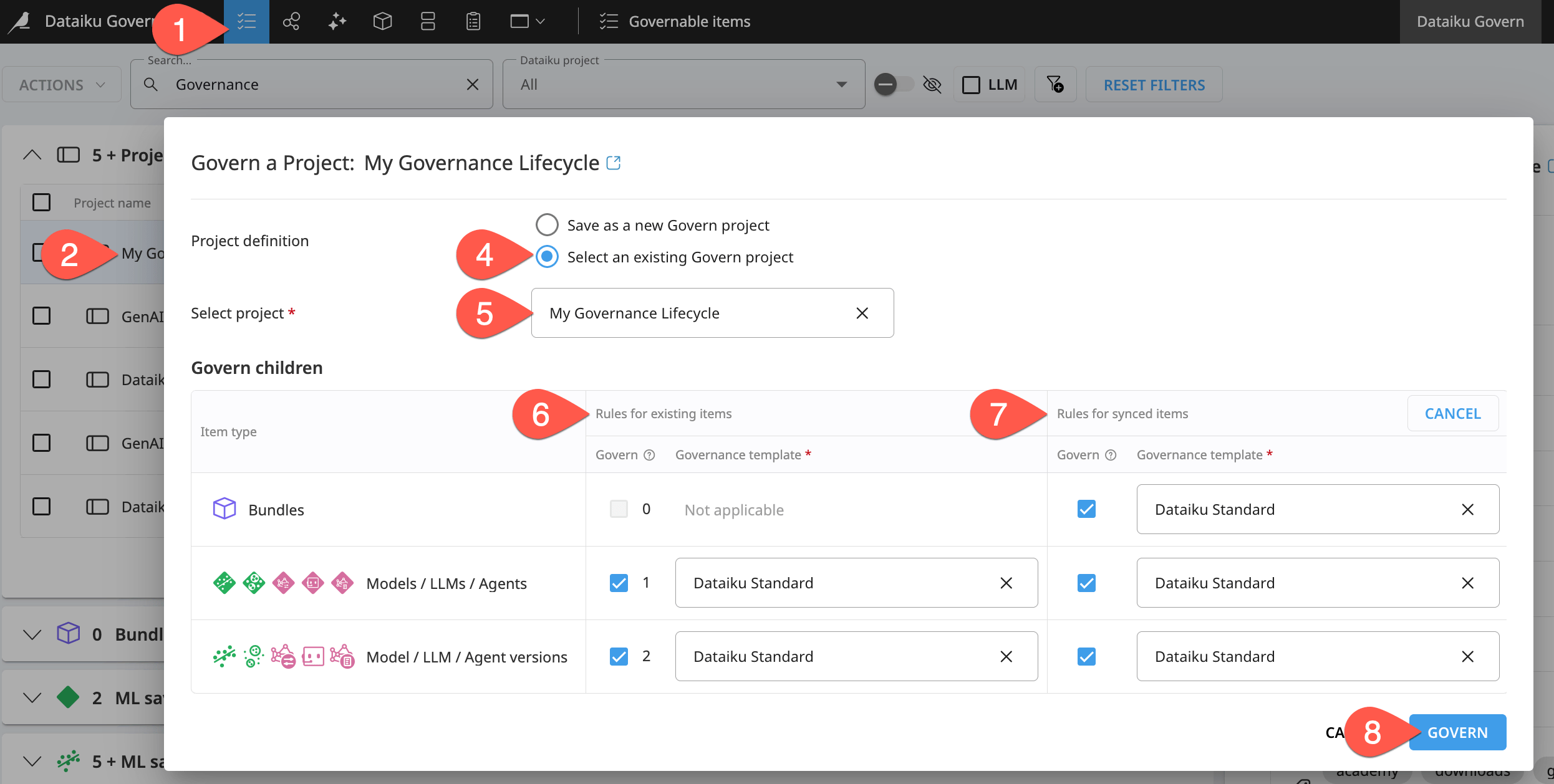Tick the select-all Project name checkbox

pos(41,203)
